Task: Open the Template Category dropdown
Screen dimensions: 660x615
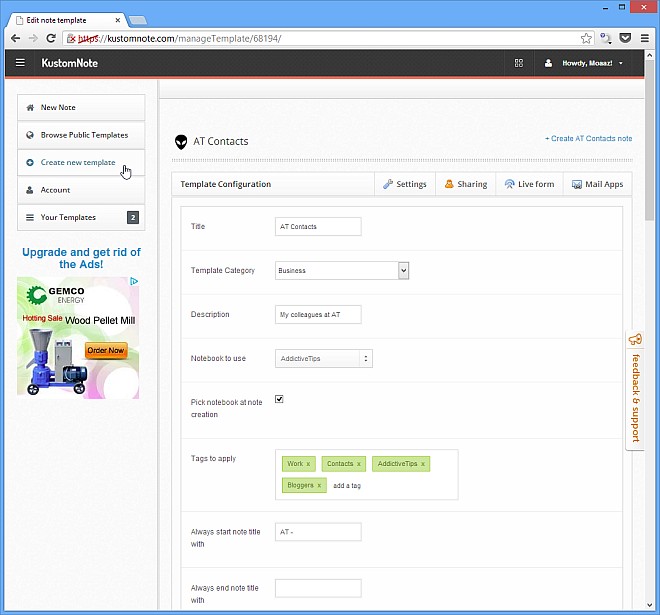Action: click(342, 270)
